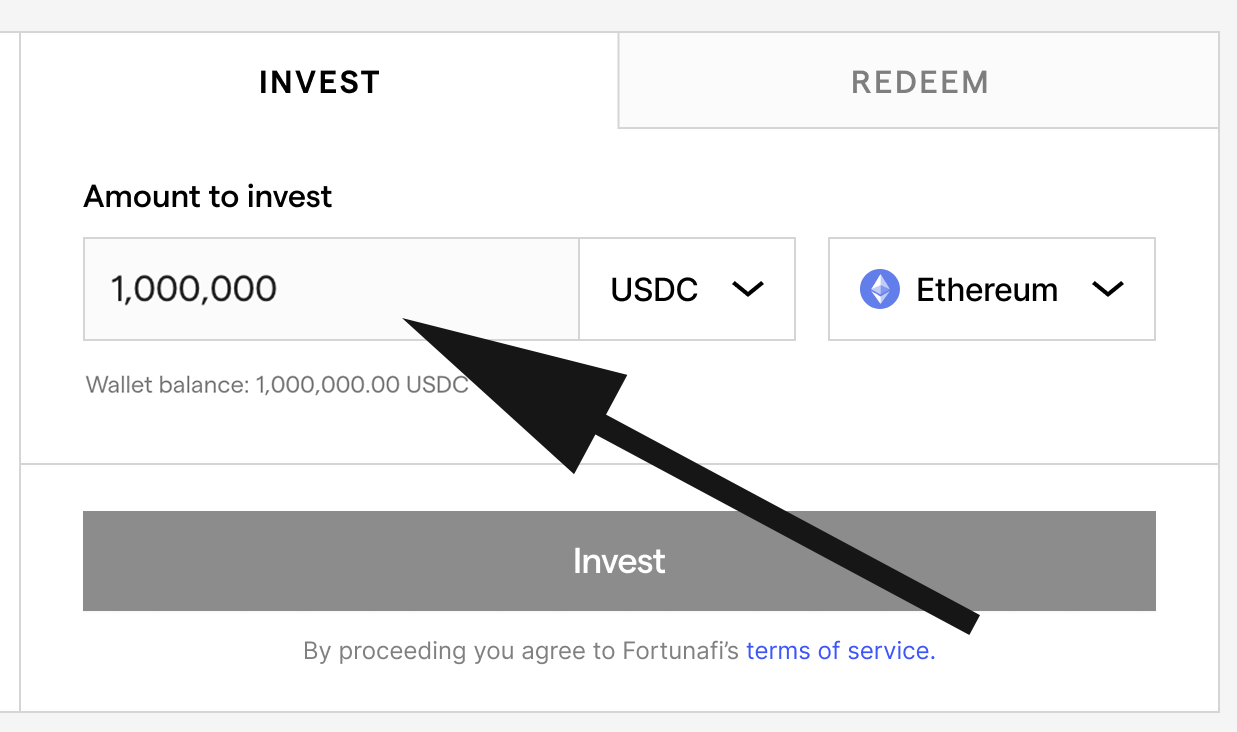Open the REDEEM tab

tap(919, 82)
